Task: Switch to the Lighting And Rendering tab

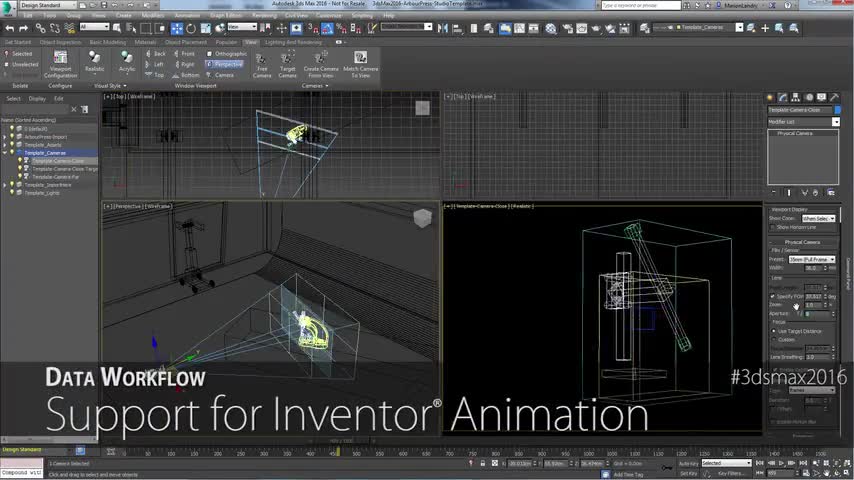Action: pos(293,42)
